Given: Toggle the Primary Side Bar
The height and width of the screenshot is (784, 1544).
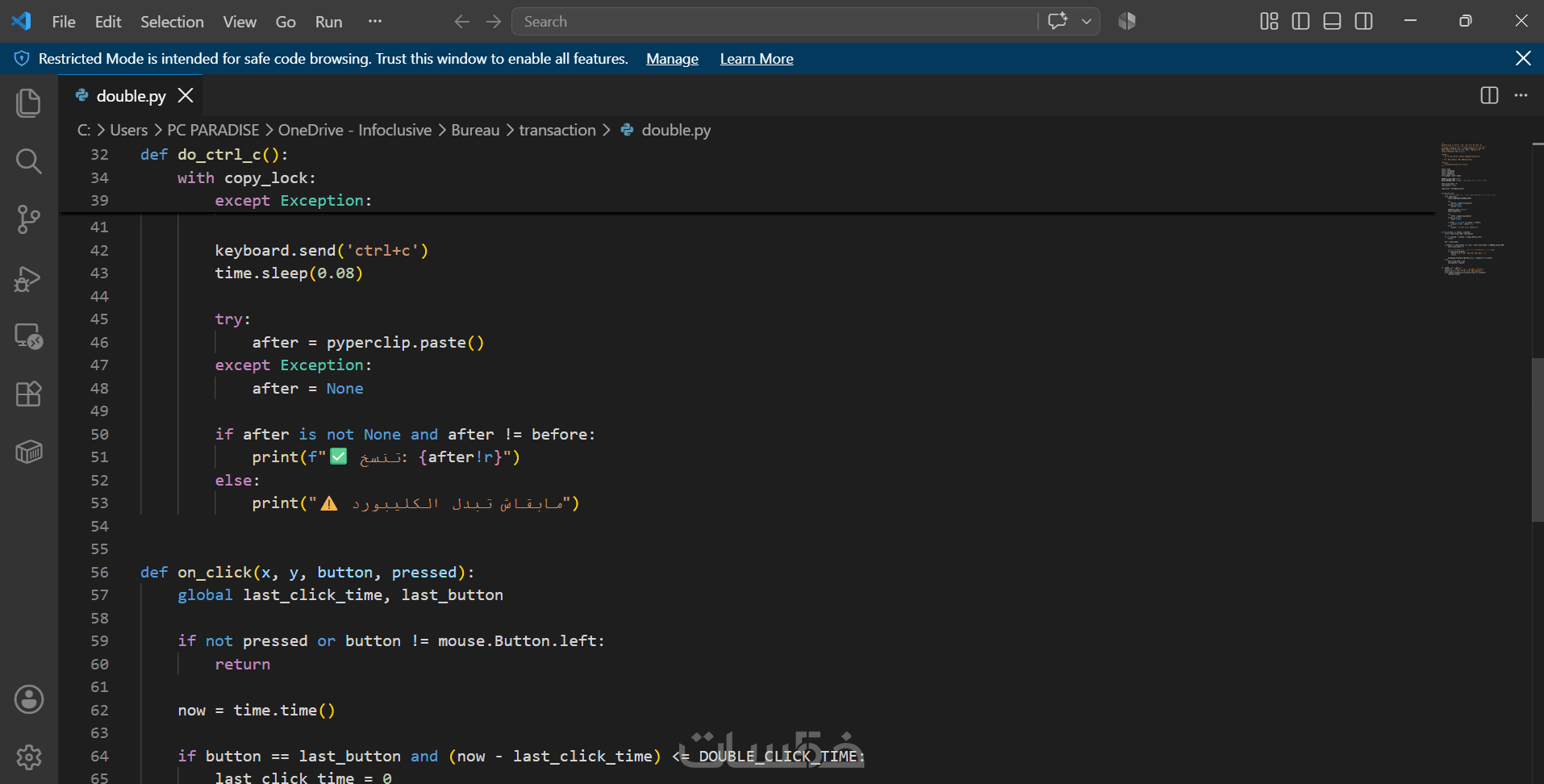Looking at the screenshot, I should click(x=1300, y=21).
